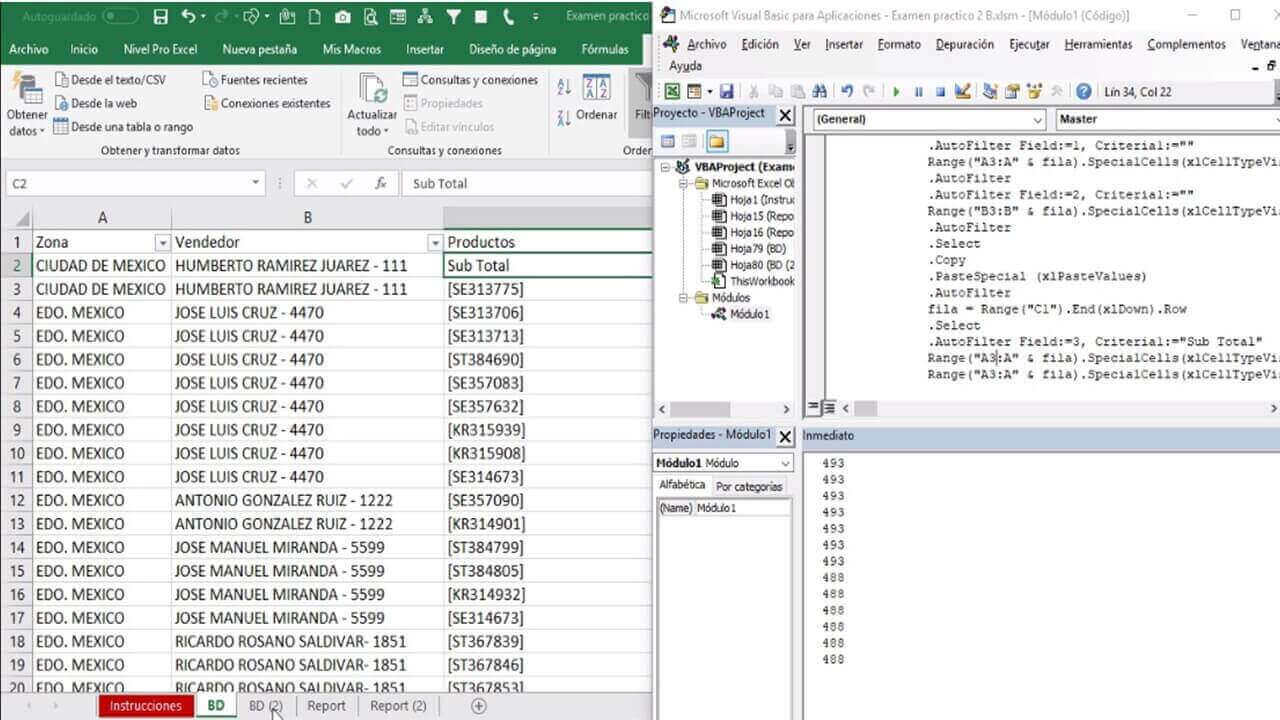Click Desde una tabla o rango
Screen dimensions: 1280x720
pos(122,127)
